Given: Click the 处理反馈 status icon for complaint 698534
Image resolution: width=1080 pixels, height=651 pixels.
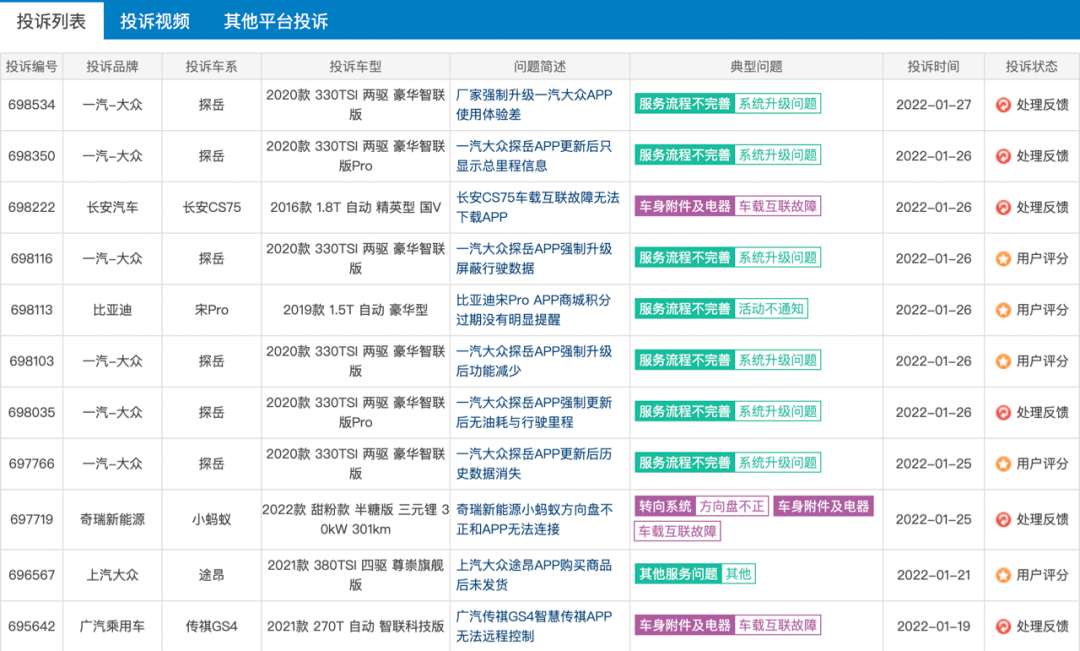Looking at the screenshot, I should click(1003, 105).
